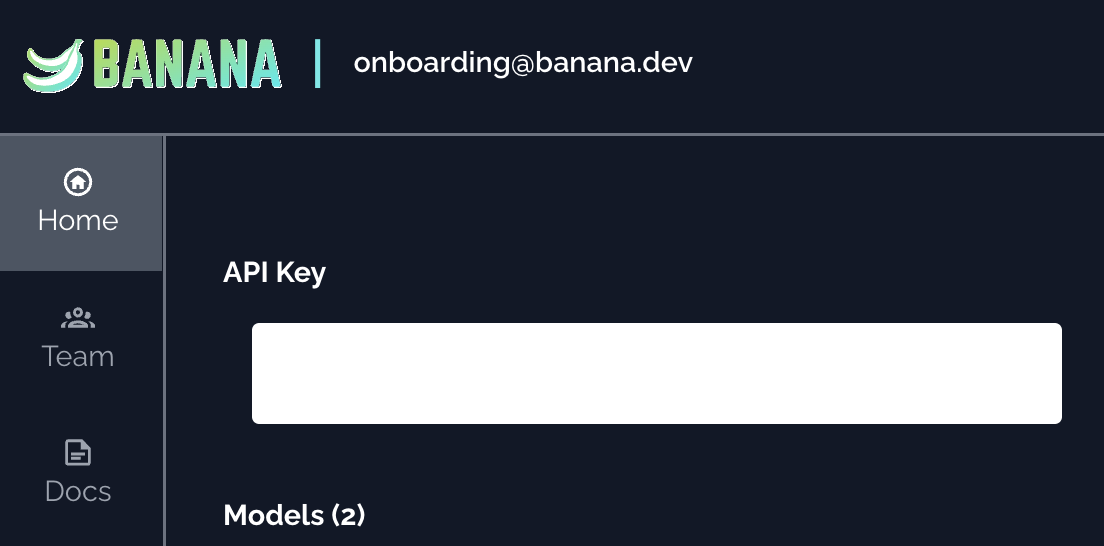Screen dimensions: 1104x546
Task: Click the empty sidebar area below Docs
Action: (x=80, y=530)
